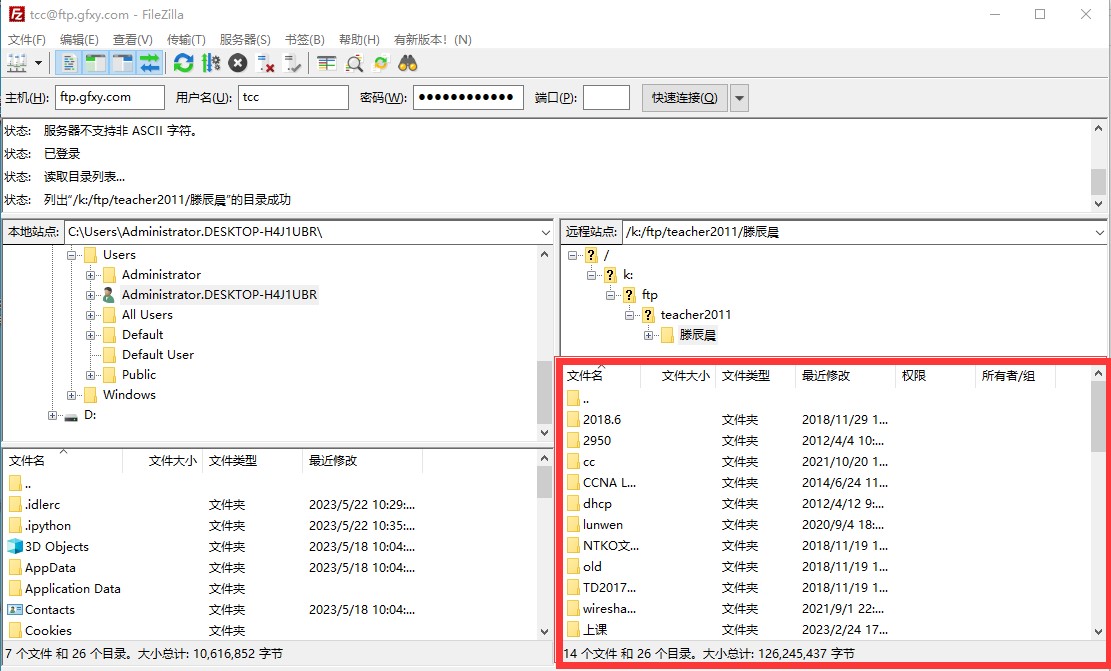
Task: Open the Site Manager icon
Action: point(17,63)
